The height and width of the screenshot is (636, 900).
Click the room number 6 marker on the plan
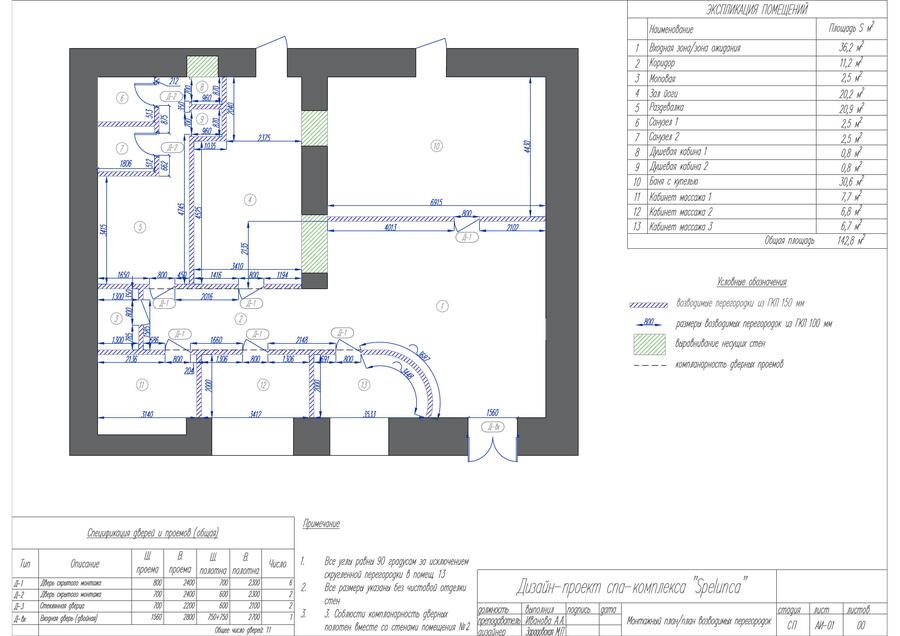click(122, 98)
